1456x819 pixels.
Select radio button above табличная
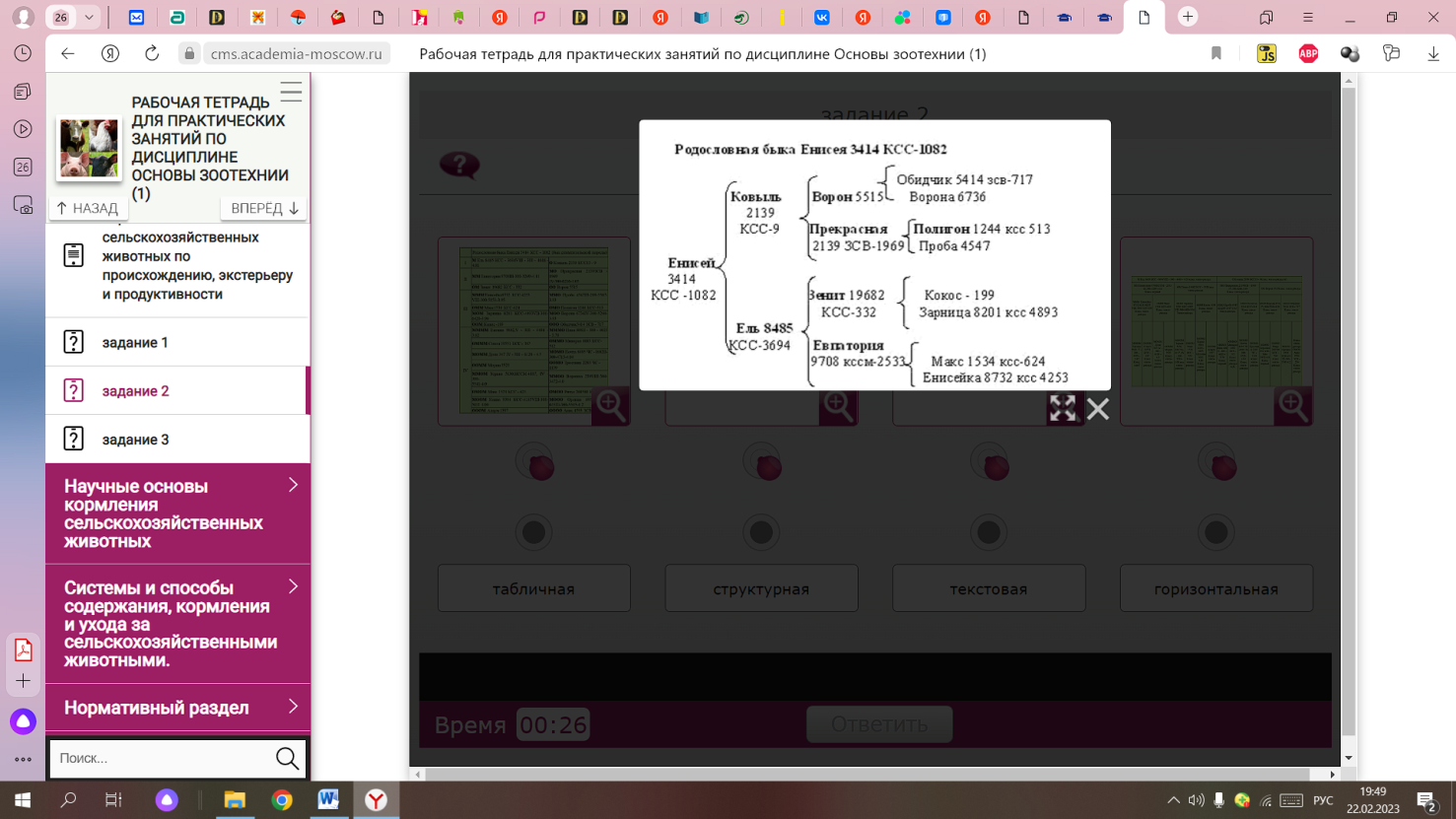[533, 532]
